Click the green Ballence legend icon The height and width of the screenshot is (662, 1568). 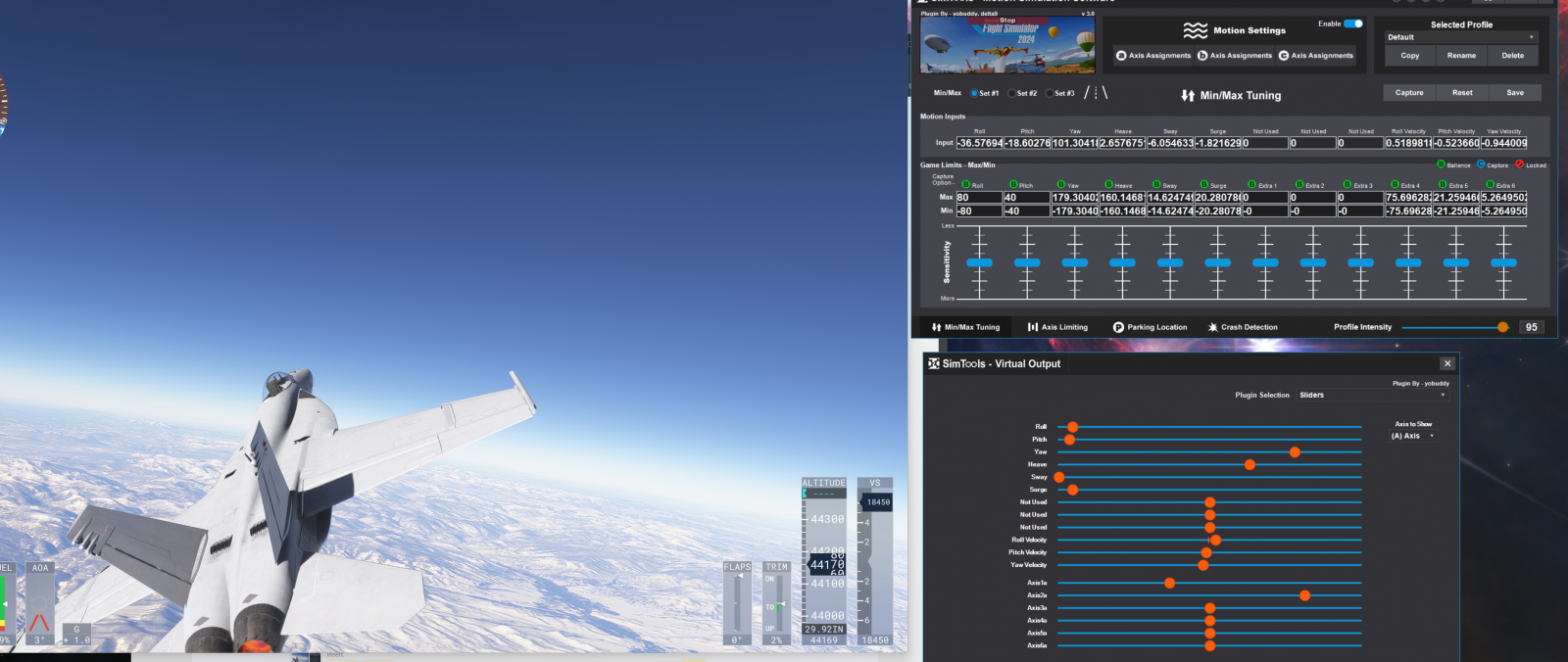[1441, 165]
